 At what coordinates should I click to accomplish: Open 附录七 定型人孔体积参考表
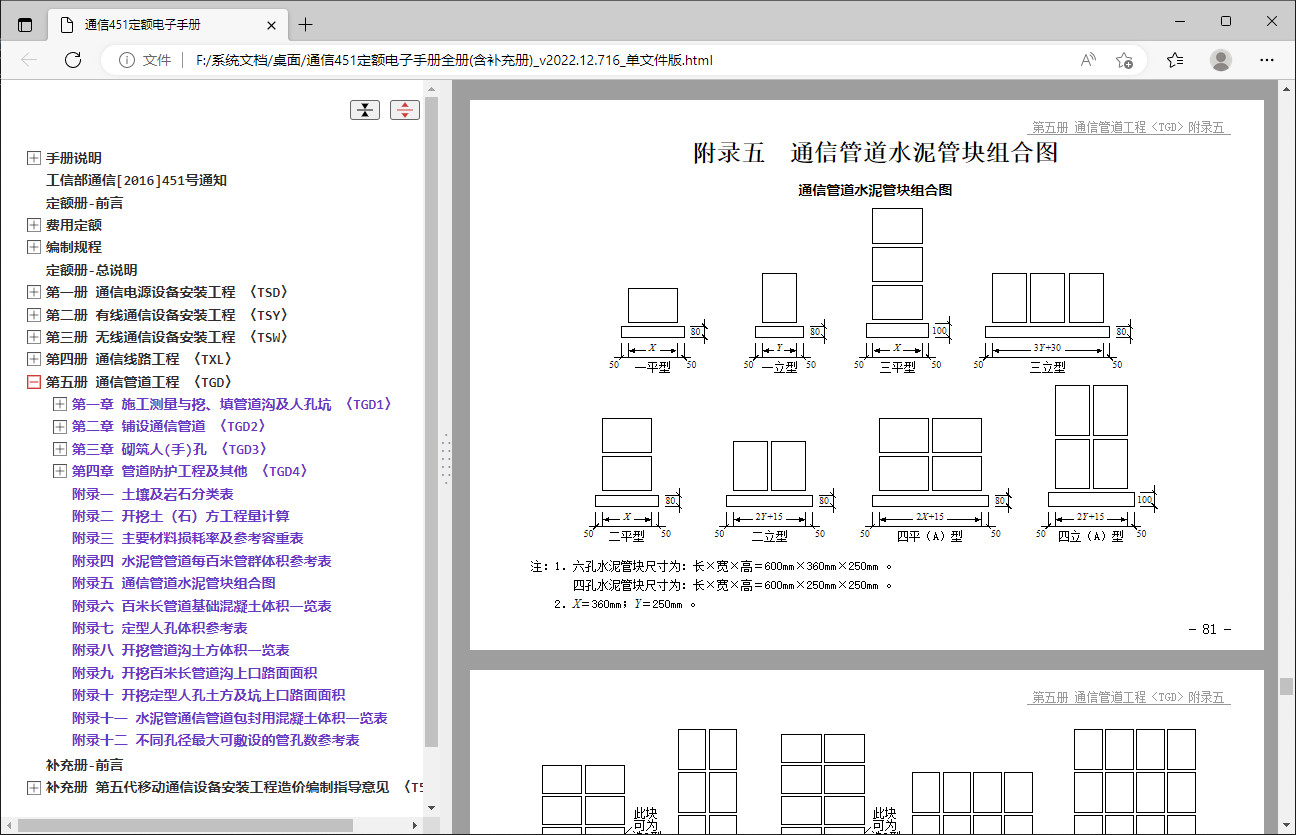[x=160, y=628]
